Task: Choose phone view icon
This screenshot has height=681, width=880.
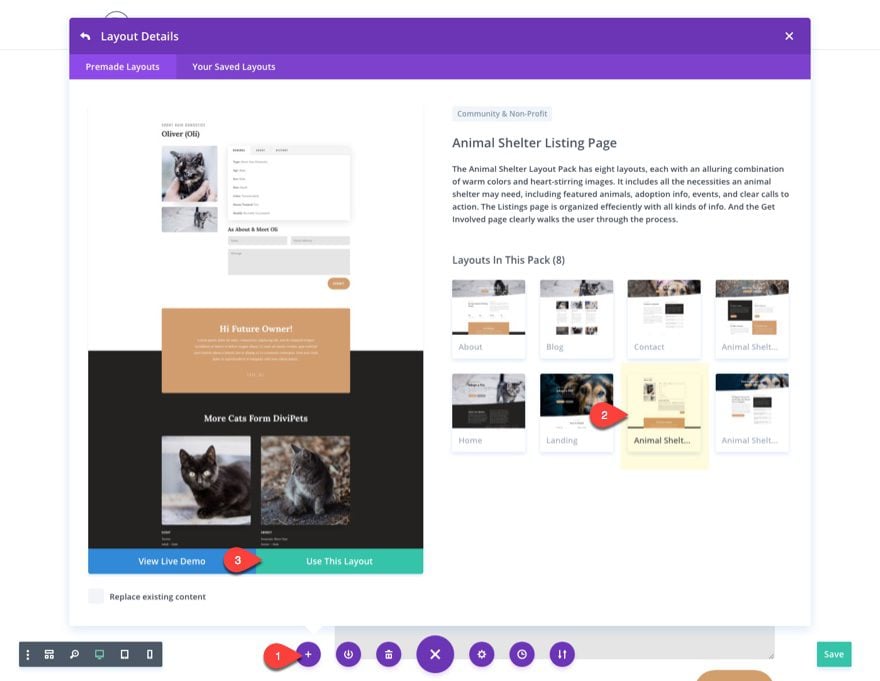Action: 149,655
